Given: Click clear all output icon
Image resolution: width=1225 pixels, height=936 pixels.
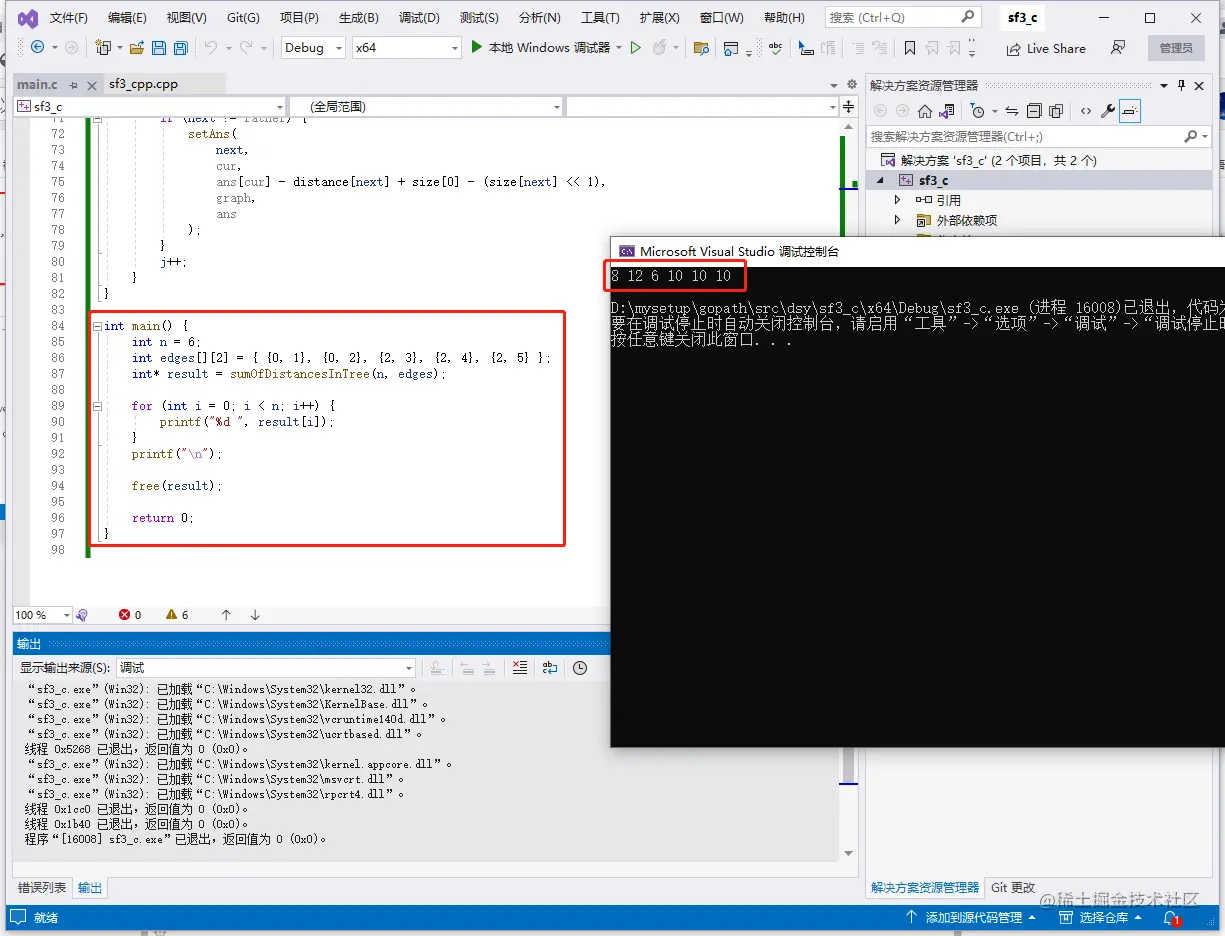Looking at the screenshot, I should coord(520,668).
